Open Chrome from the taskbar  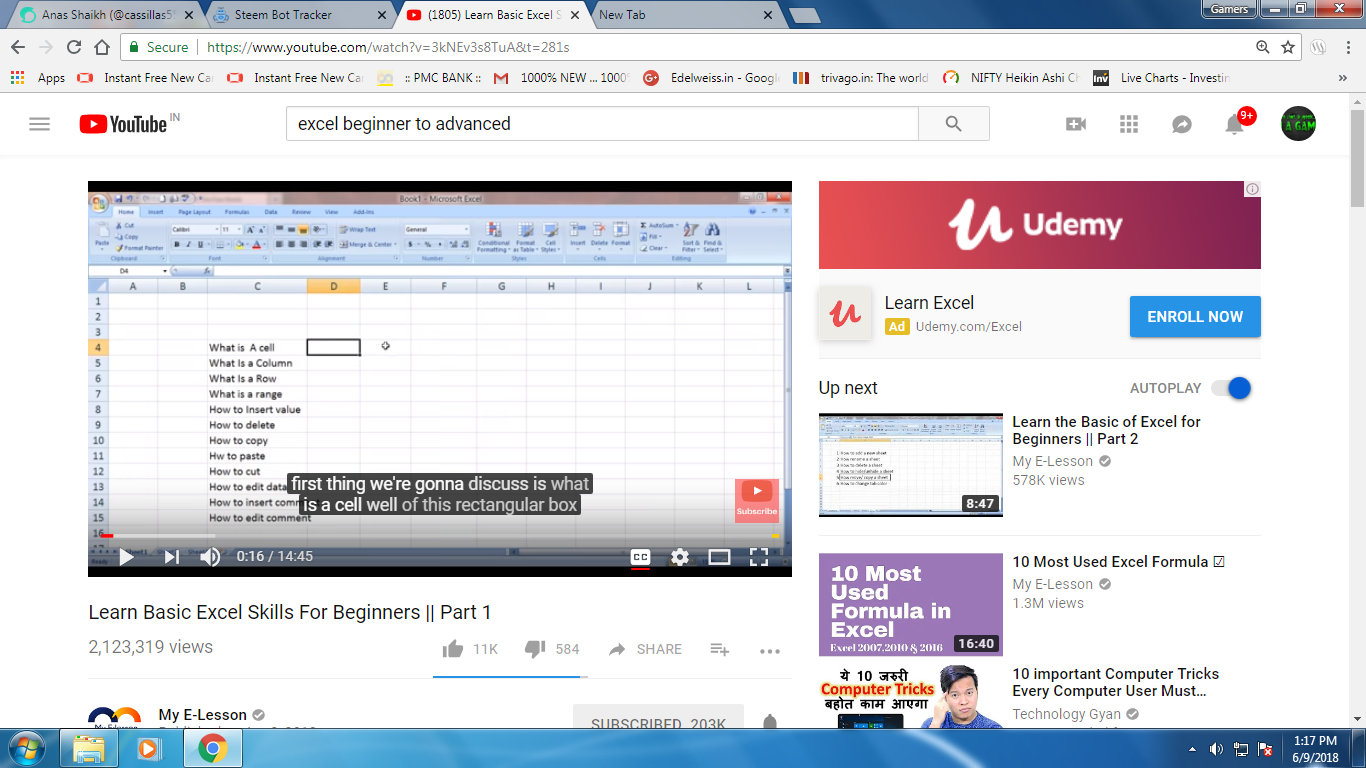[211, 748]
